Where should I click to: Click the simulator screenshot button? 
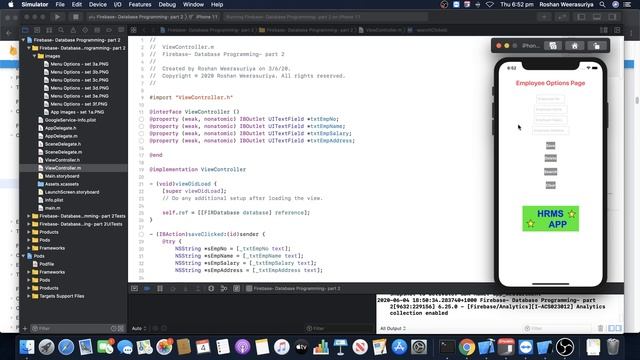coord(553,46)
